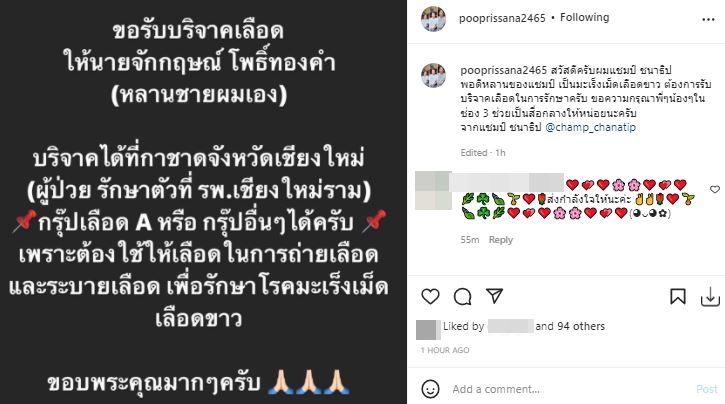Open the 1 HOUR AGO timestamp

pos(445,350)
